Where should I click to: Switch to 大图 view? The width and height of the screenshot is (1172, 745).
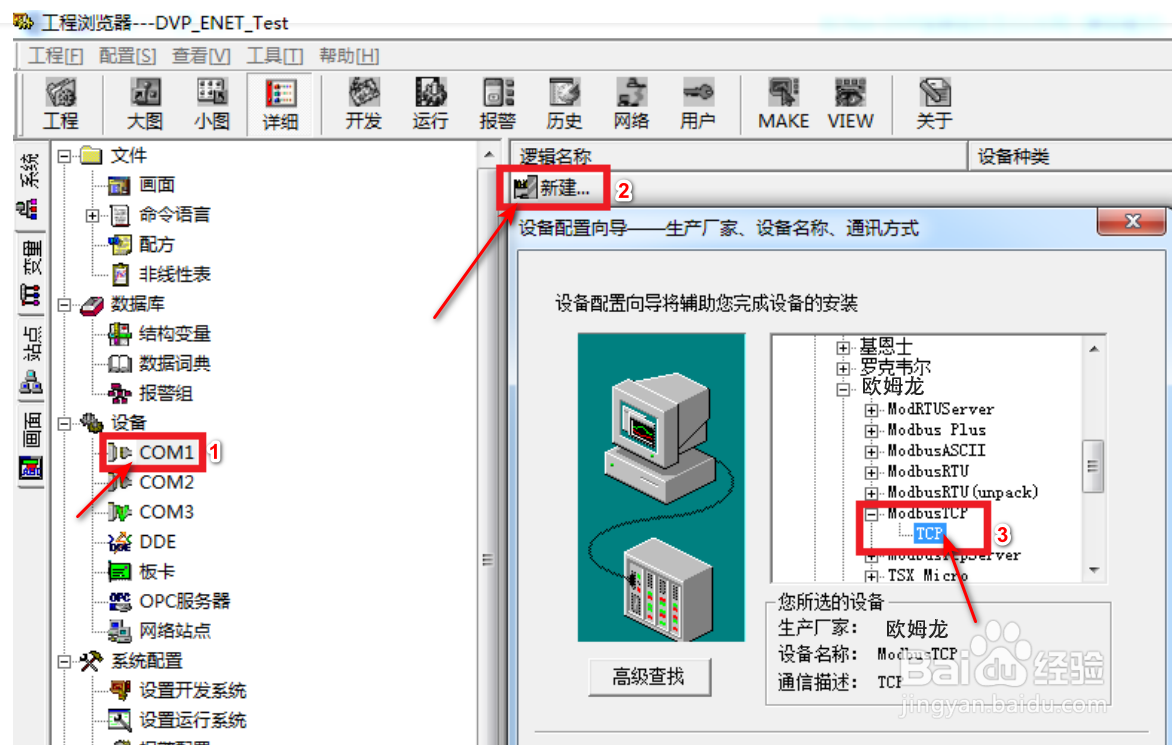[x=145, y=104]
